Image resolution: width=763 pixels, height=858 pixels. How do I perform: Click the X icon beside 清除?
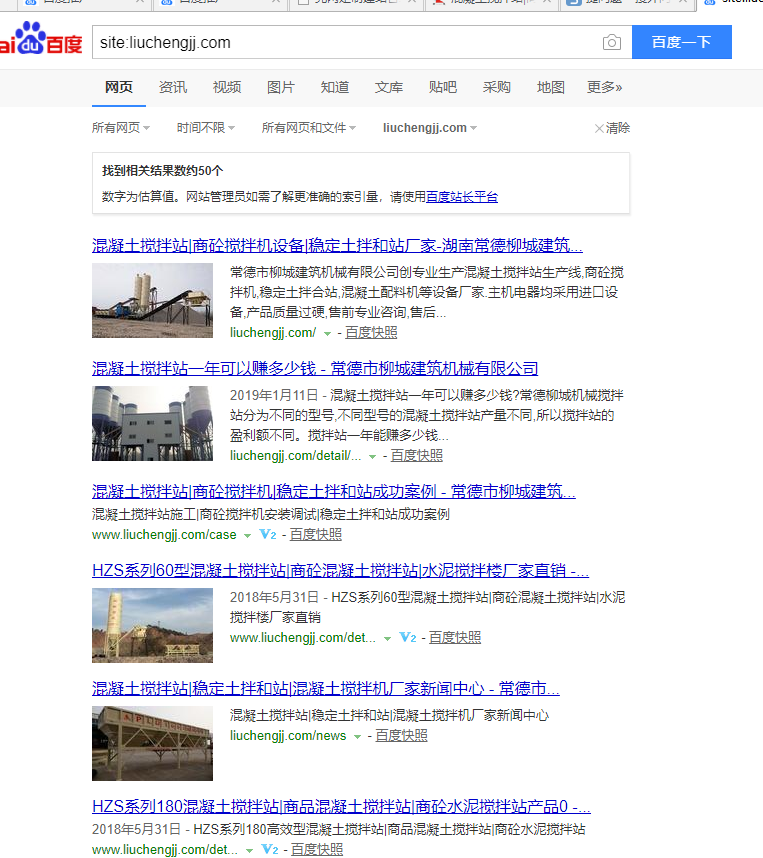(x=599, y=129)
